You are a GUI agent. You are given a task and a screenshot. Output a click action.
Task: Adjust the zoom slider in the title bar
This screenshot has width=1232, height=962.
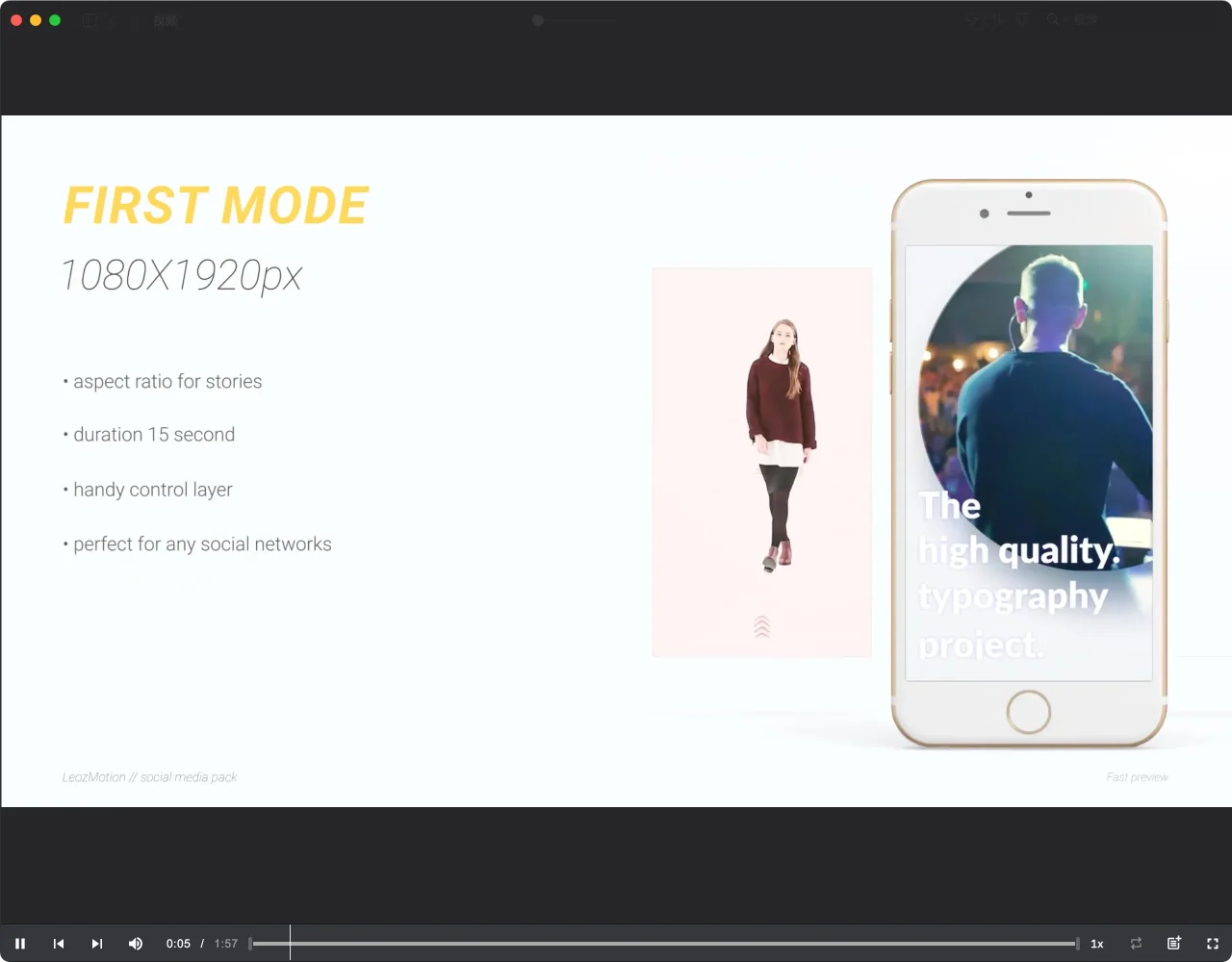click(576, 20)
